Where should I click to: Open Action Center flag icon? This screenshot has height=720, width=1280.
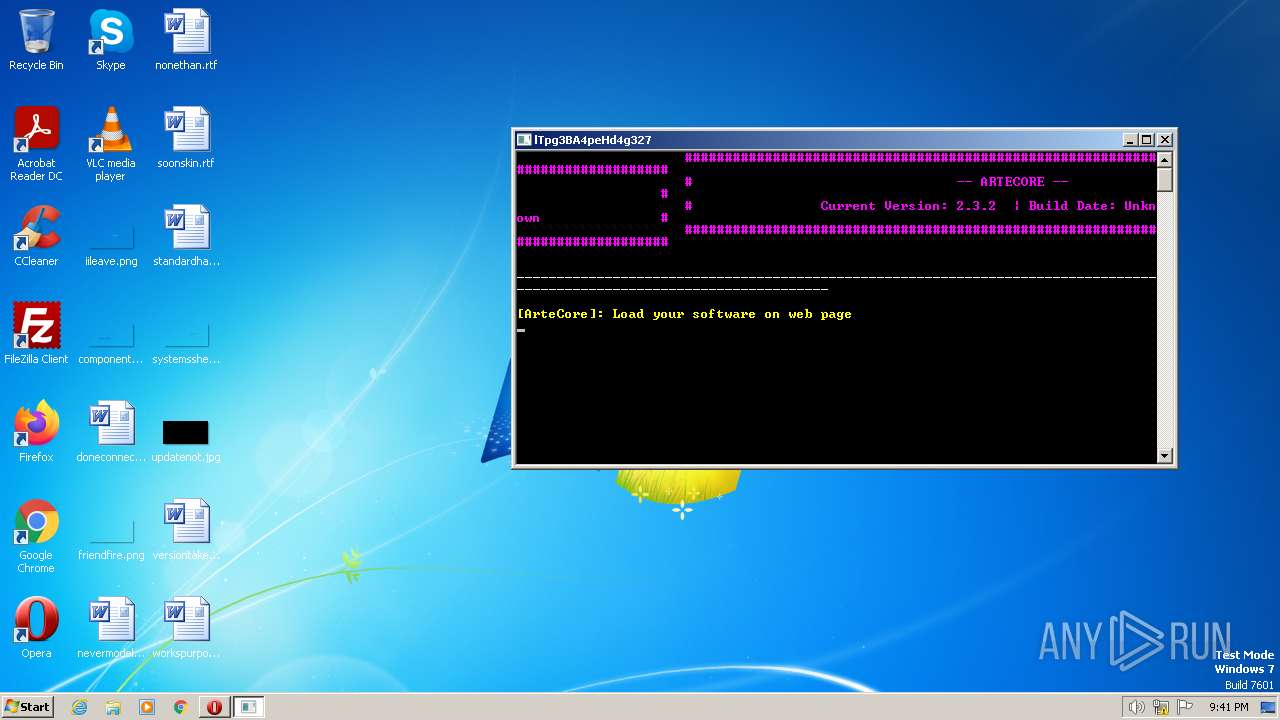click(x=1186, y=707)
